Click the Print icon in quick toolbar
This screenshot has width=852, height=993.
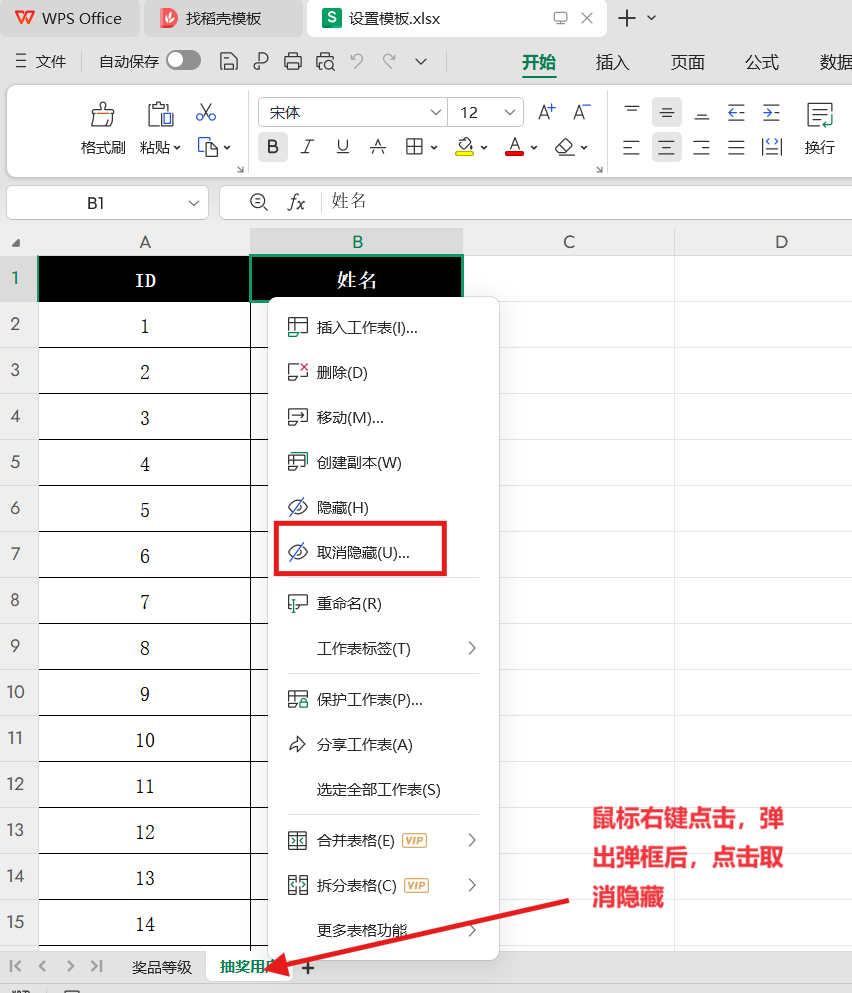293,62
